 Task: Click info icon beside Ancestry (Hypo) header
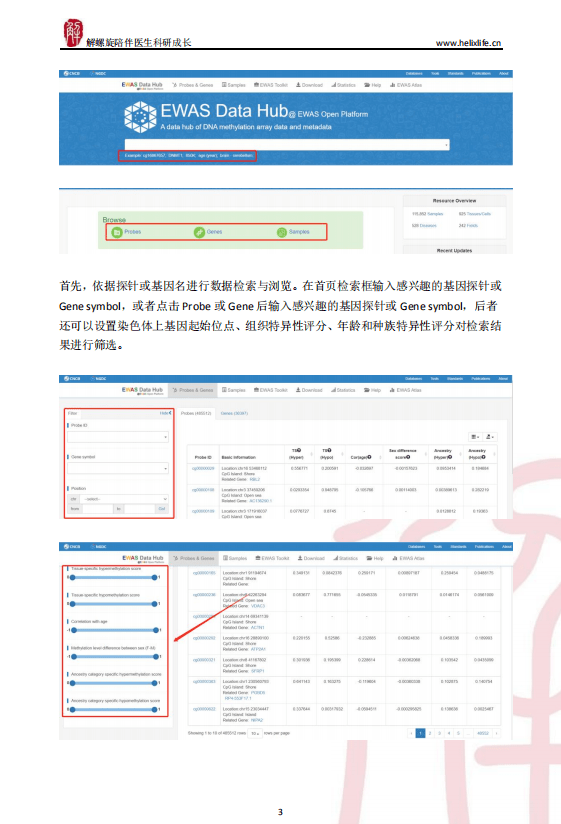pyautogui.click(x=484, y=457)
